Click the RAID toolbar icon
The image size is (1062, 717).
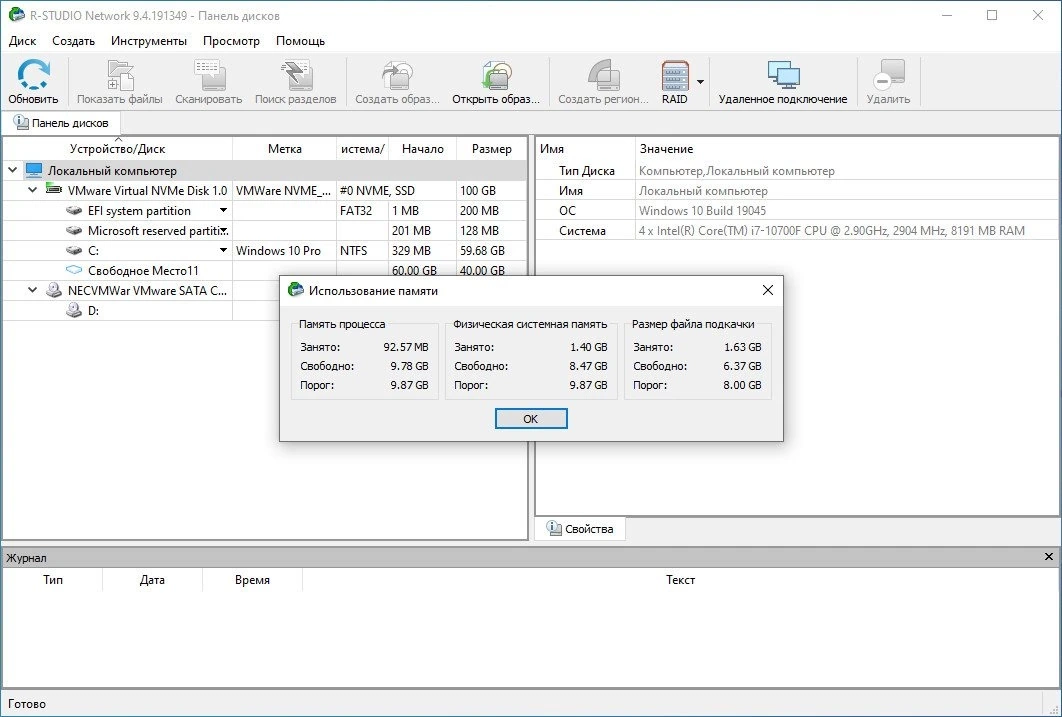click(675, 74)
